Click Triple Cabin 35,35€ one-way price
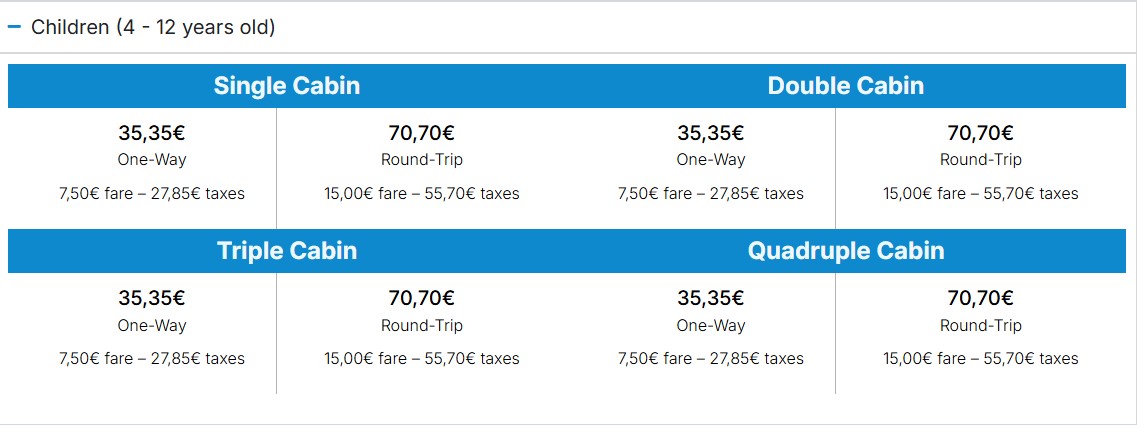Viewport: 1138px width, 425px height. (152, 298)
